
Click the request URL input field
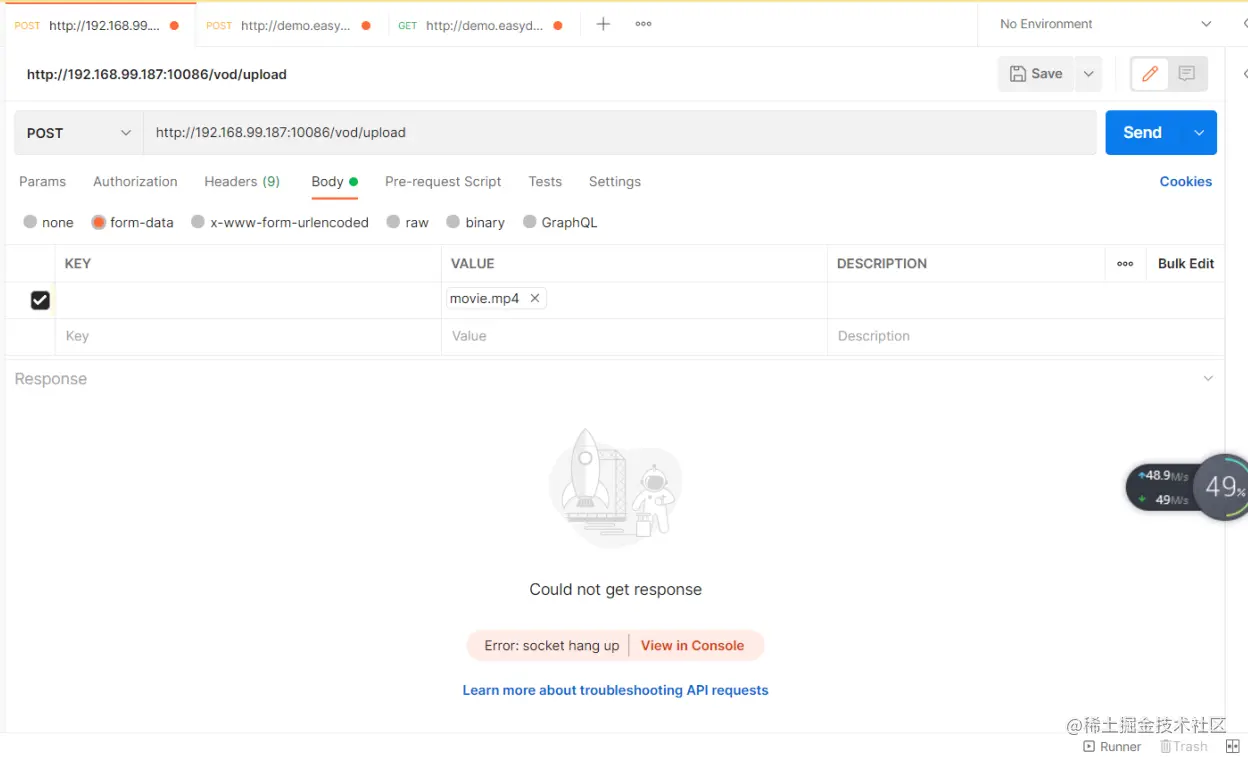coord(620,133)
